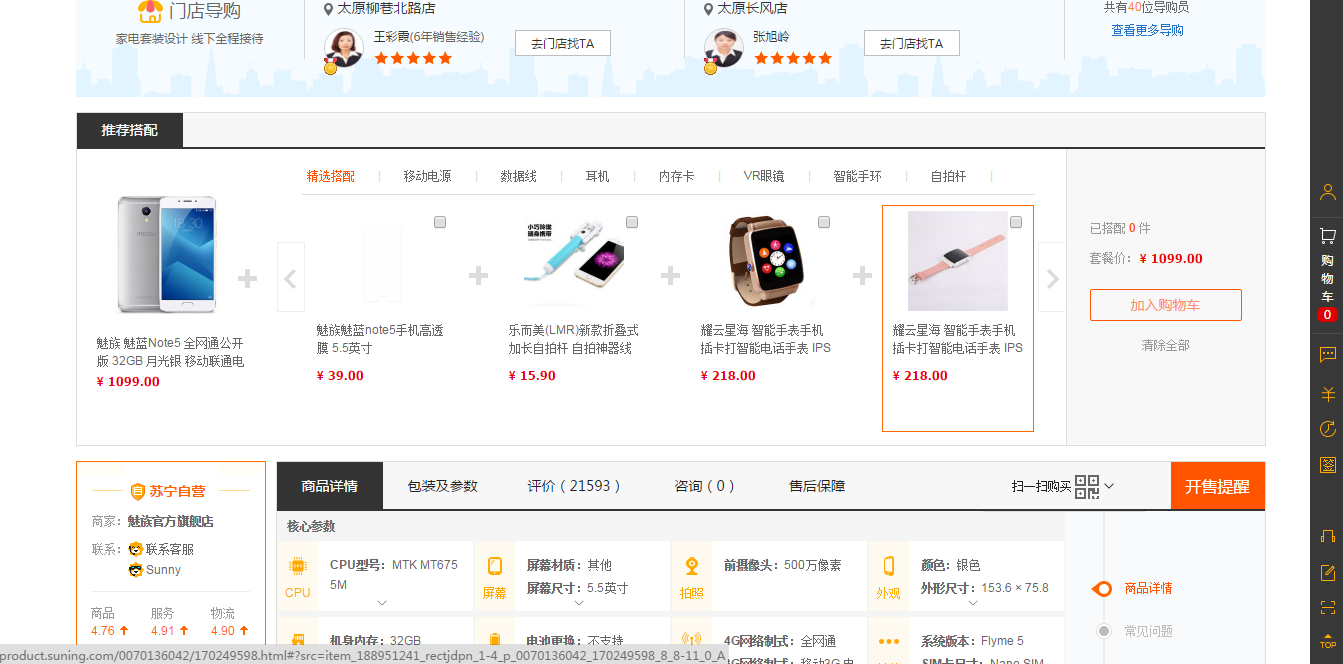Click the CPU spec icon

click(x=297, y=566)
